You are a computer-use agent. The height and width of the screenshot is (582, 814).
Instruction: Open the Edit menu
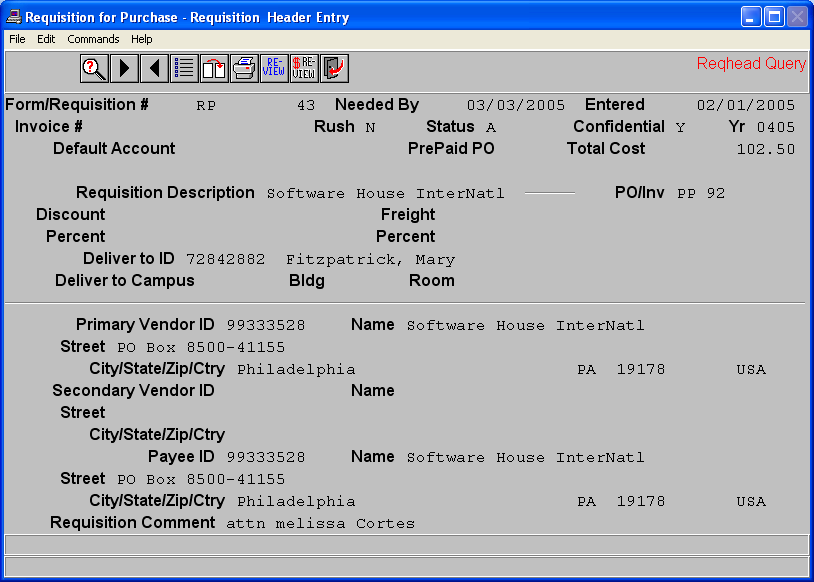[46, 39]
